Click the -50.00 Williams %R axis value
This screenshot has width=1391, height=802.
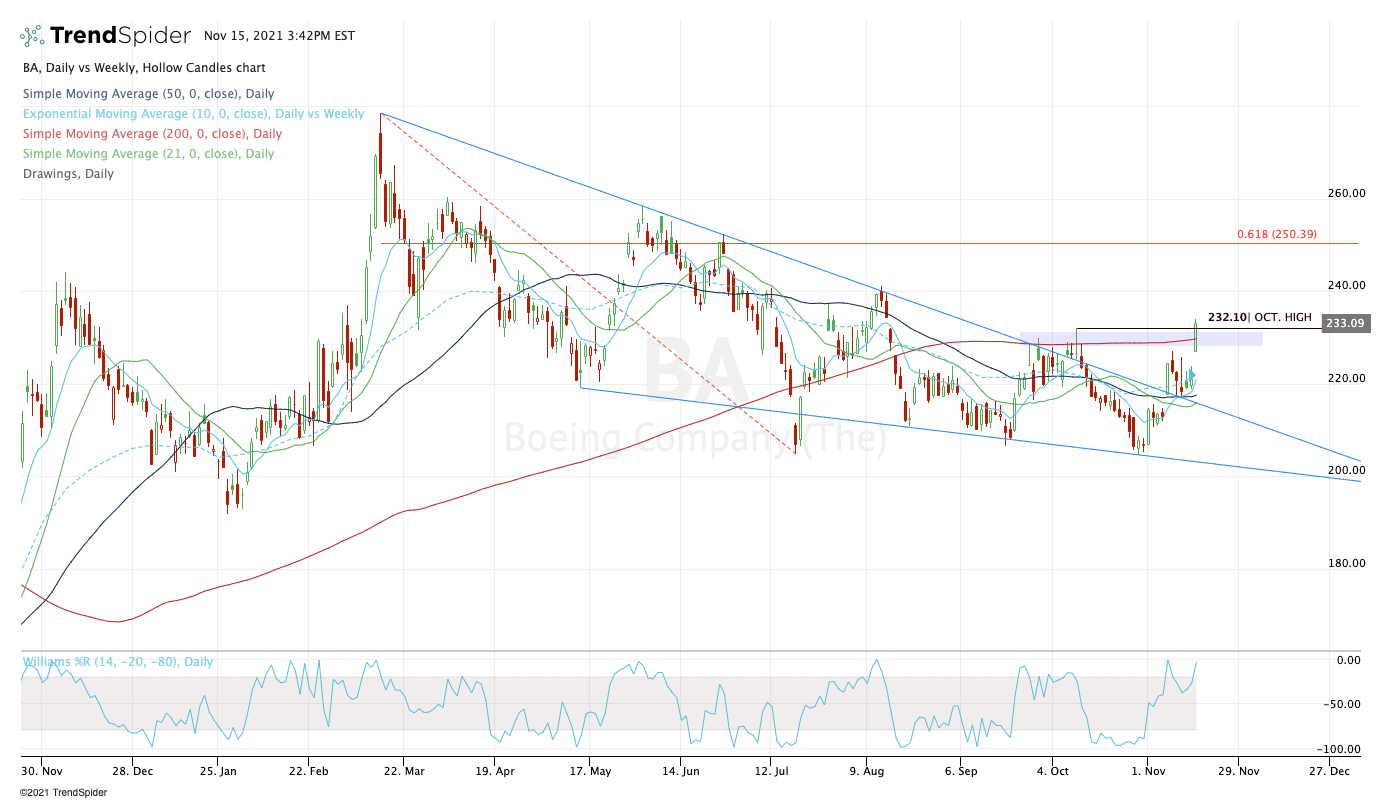click(1343, 704)
